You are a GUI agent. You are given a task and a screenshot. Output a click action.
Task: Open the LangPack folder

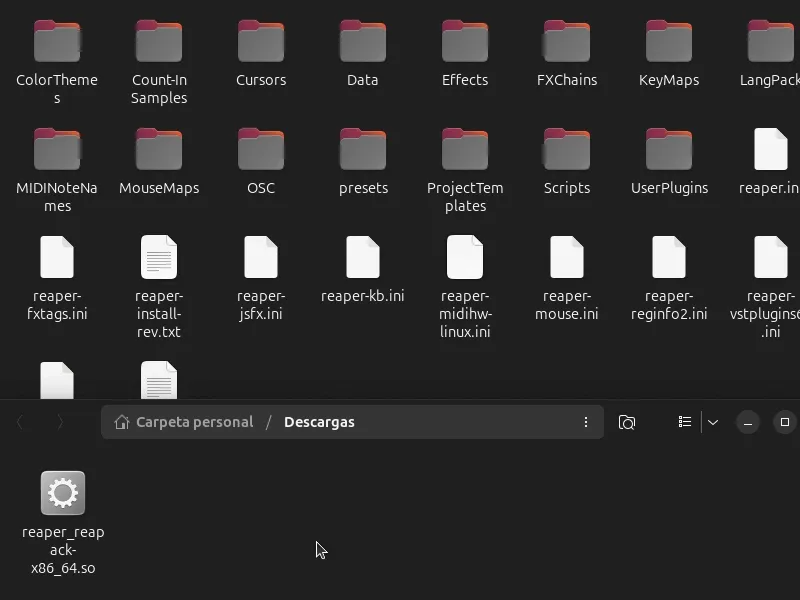point(771,41)
